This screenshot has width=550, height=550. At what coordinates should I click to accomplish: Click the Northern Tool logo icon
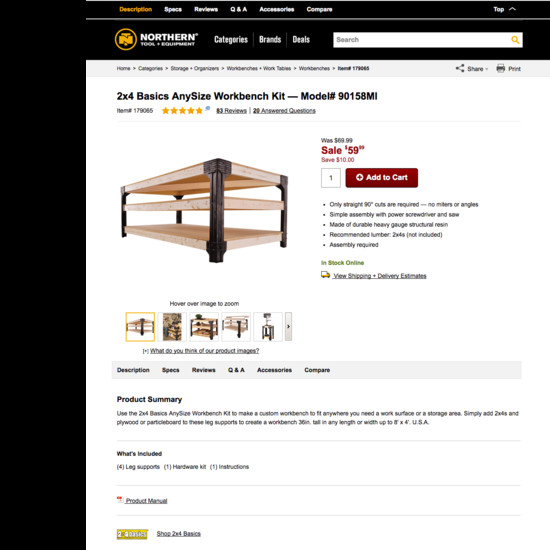click(126, 39)
